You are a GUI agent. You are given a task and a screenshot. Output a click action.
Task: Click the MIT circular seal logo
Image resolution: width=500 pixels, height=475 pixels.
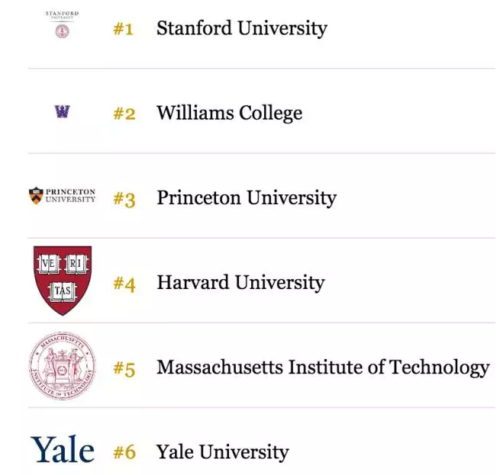click(62, 366)
